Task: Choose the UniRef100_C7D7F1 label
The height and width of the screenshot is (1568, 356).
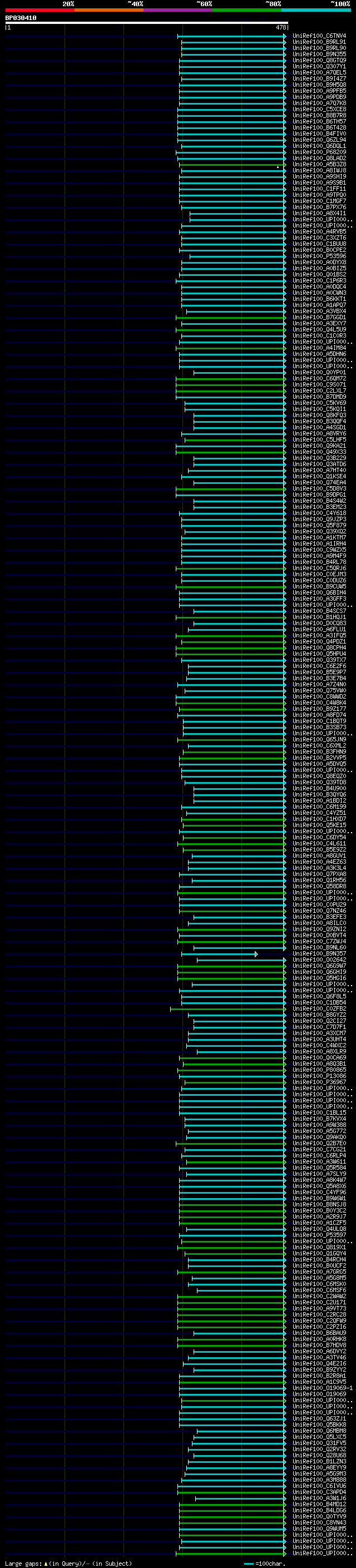Action: [x=319, y=1027]
